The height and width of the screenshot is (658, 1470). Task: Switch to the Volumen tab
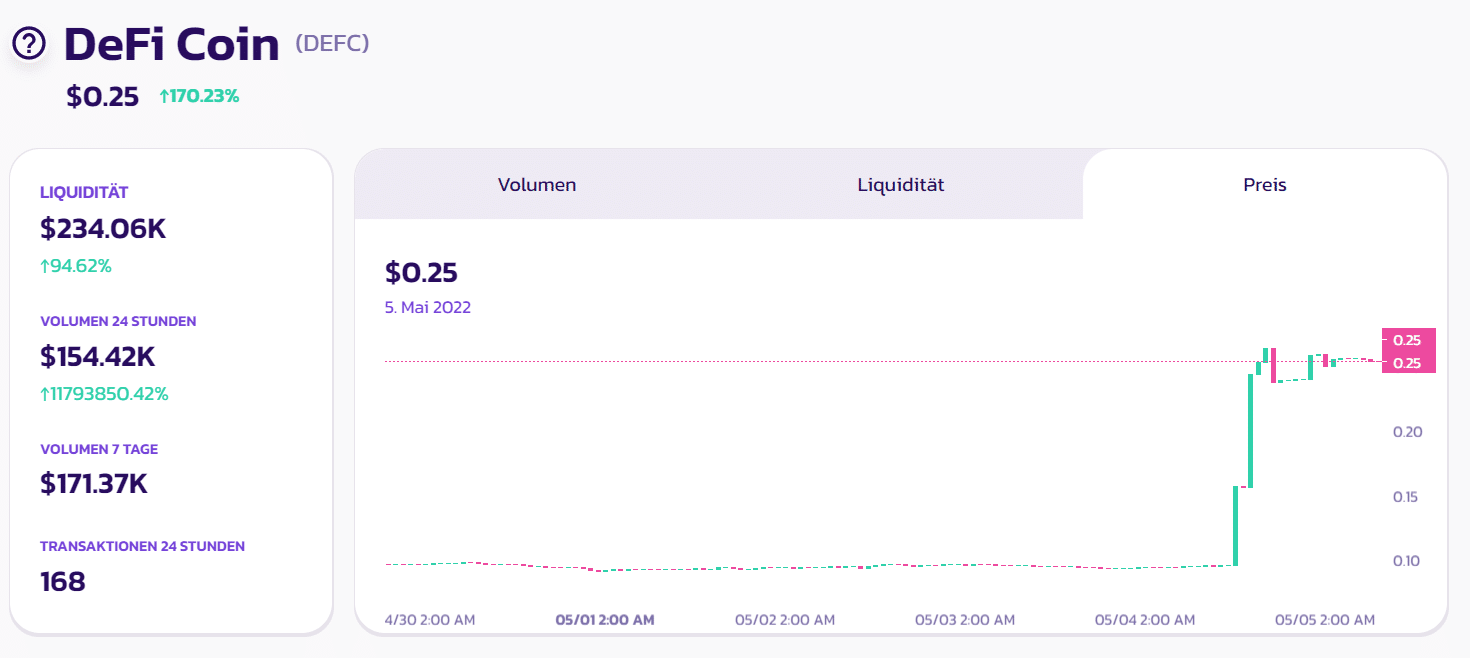[x=537, y=185]
